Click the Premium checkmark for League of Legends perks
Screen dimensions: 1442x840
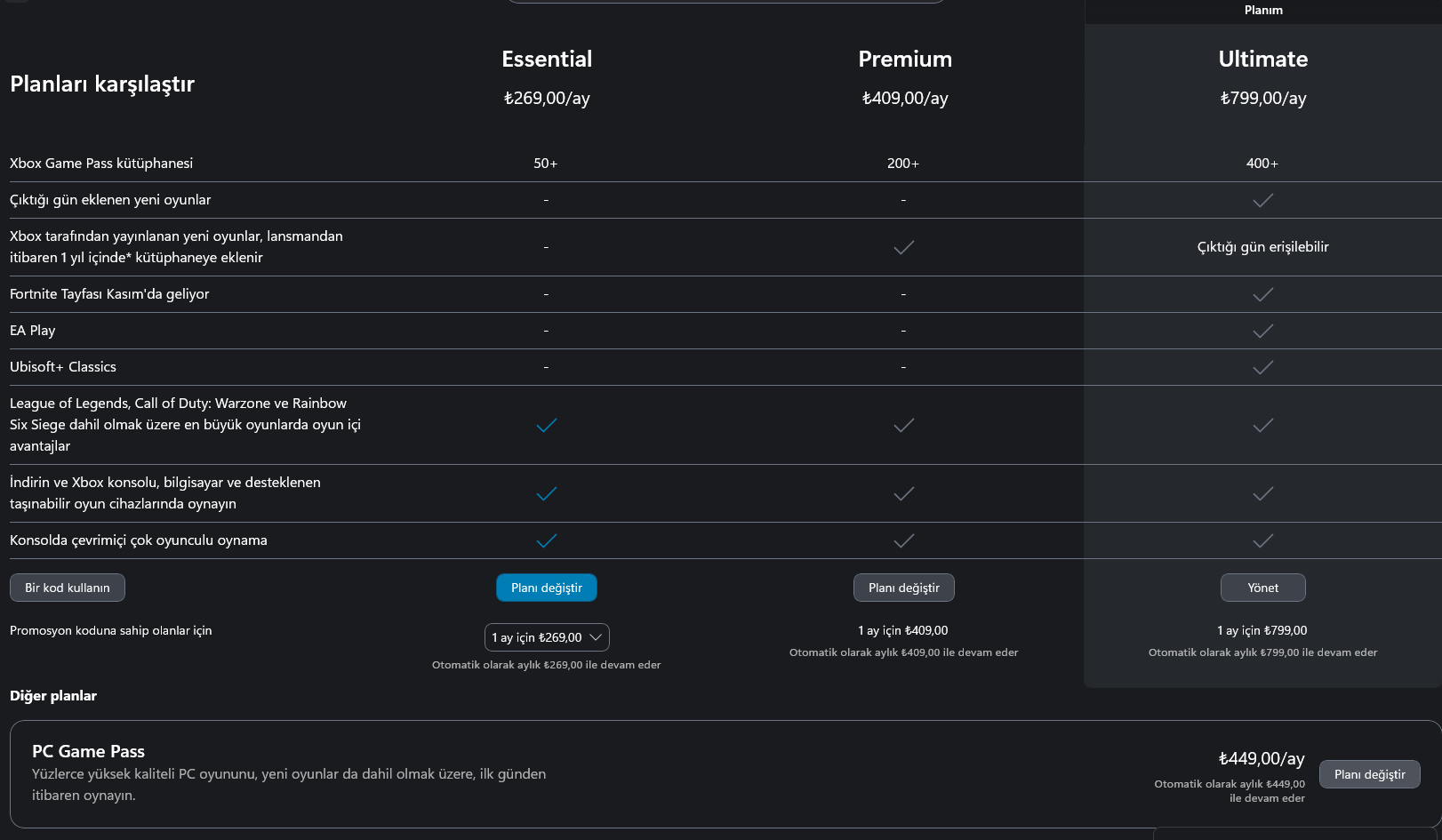pos(903,425)
